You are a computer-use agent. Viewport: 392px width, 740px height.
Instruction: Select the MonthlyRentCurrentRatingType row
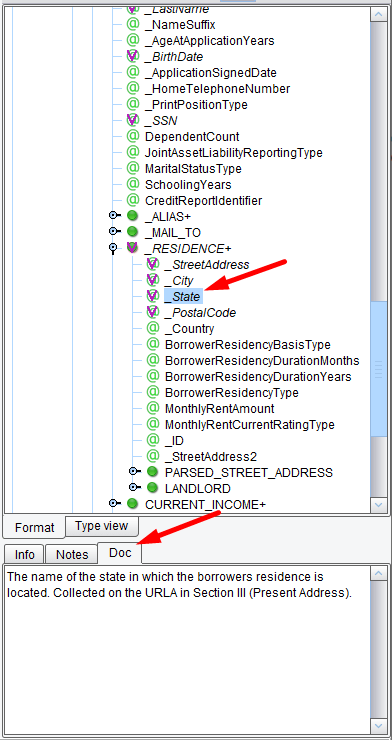pos(250,425)
